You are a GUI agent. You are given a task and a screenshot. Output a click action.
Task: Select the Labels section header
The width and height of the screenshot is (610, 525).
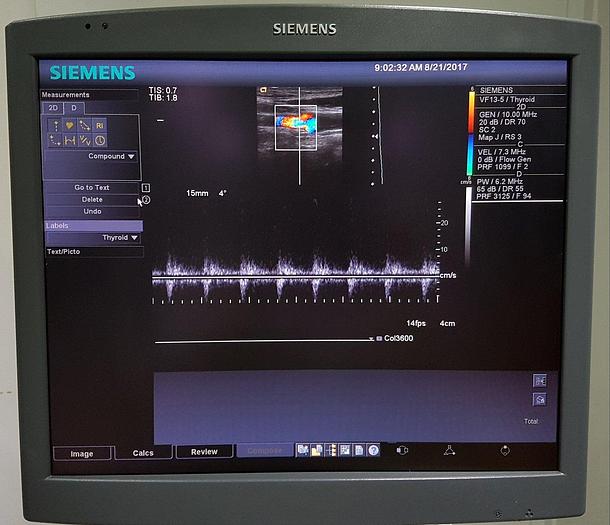tap(94, 226)
